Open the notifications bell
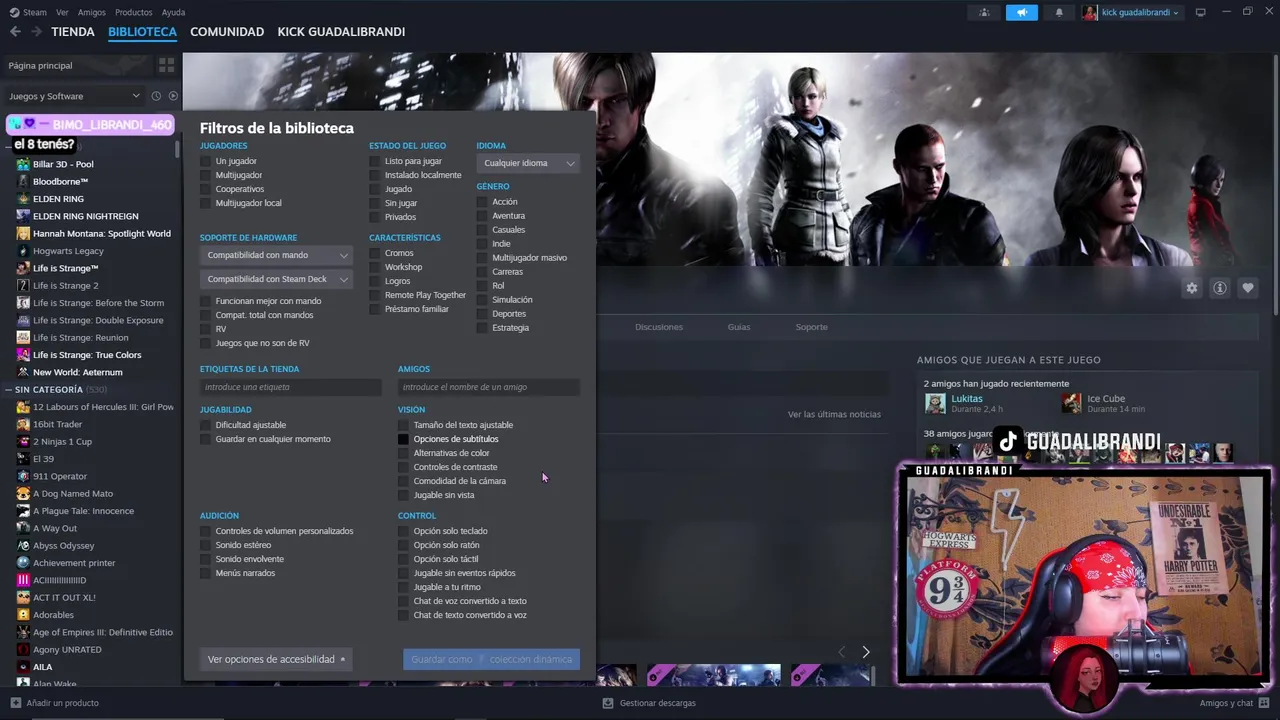The image size is (1280, 720). (x=1059, y=12)
